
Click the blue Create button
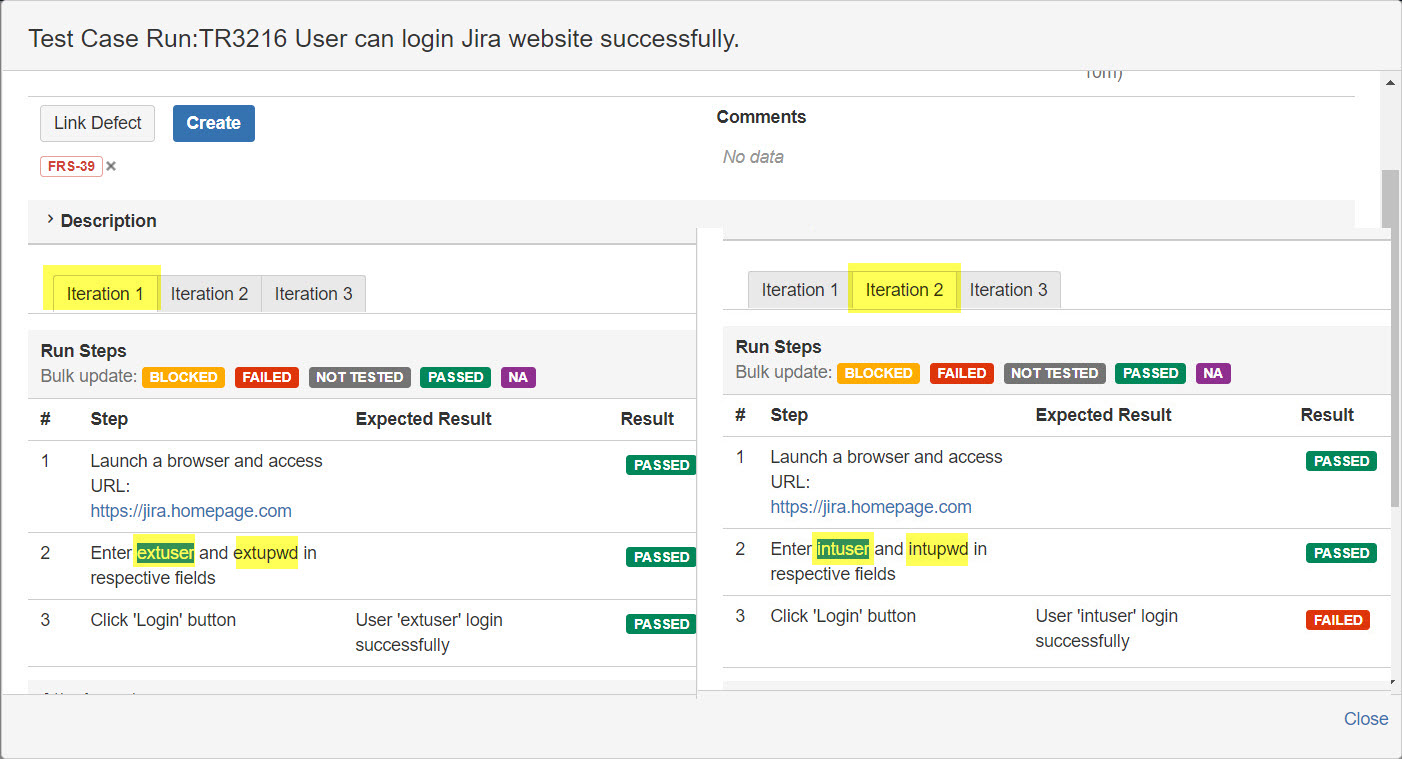point(213,123)
